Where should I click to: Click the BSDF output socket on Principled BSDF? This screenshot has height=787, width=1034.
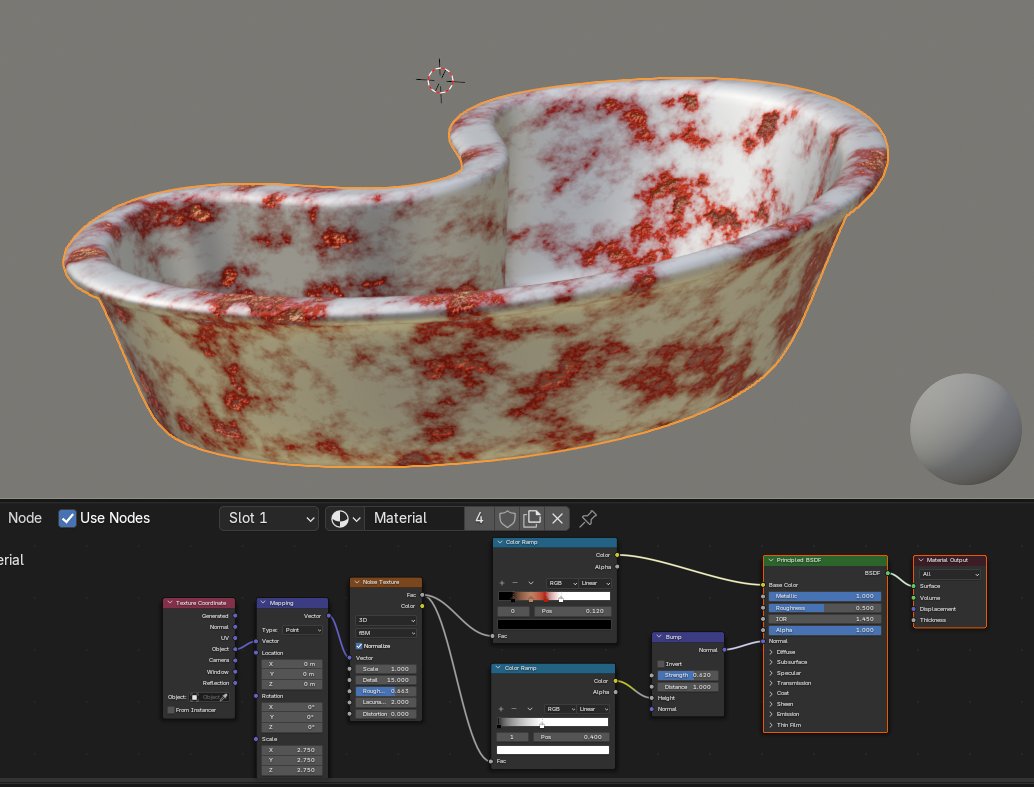tap(888, 573)
